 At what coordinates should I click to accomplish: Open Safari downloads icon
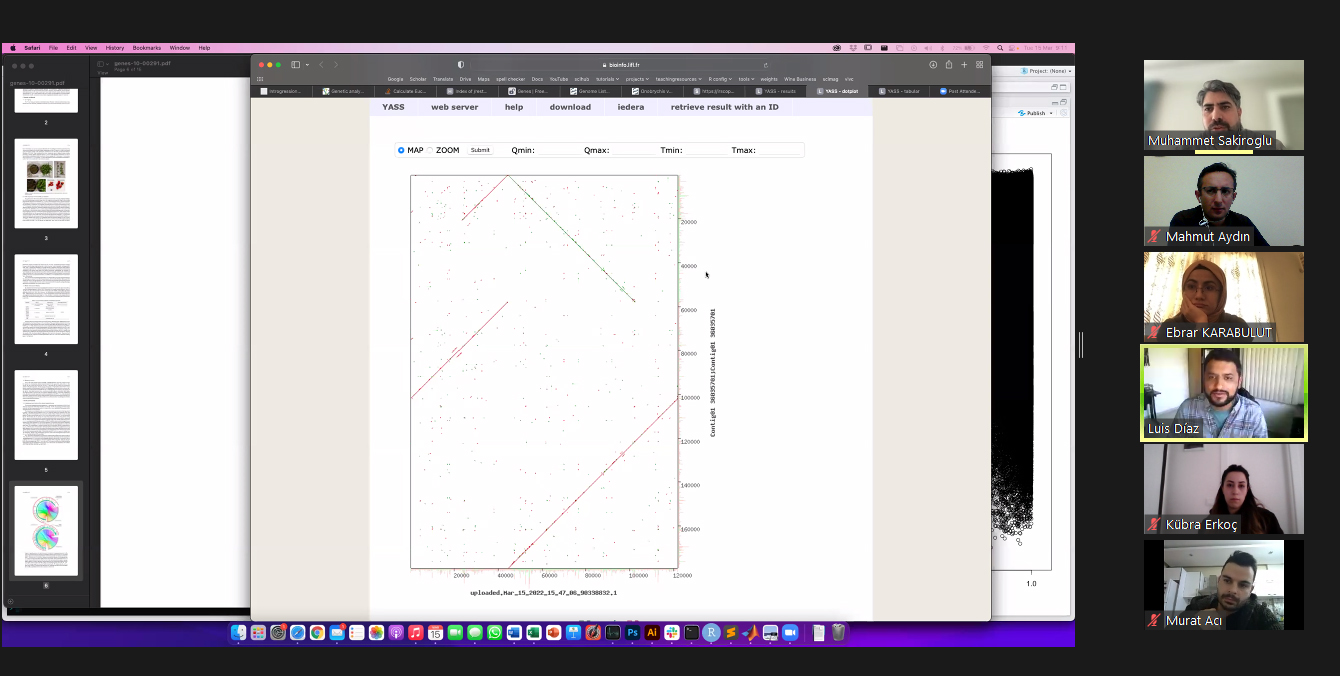click(x=933, y=65)
